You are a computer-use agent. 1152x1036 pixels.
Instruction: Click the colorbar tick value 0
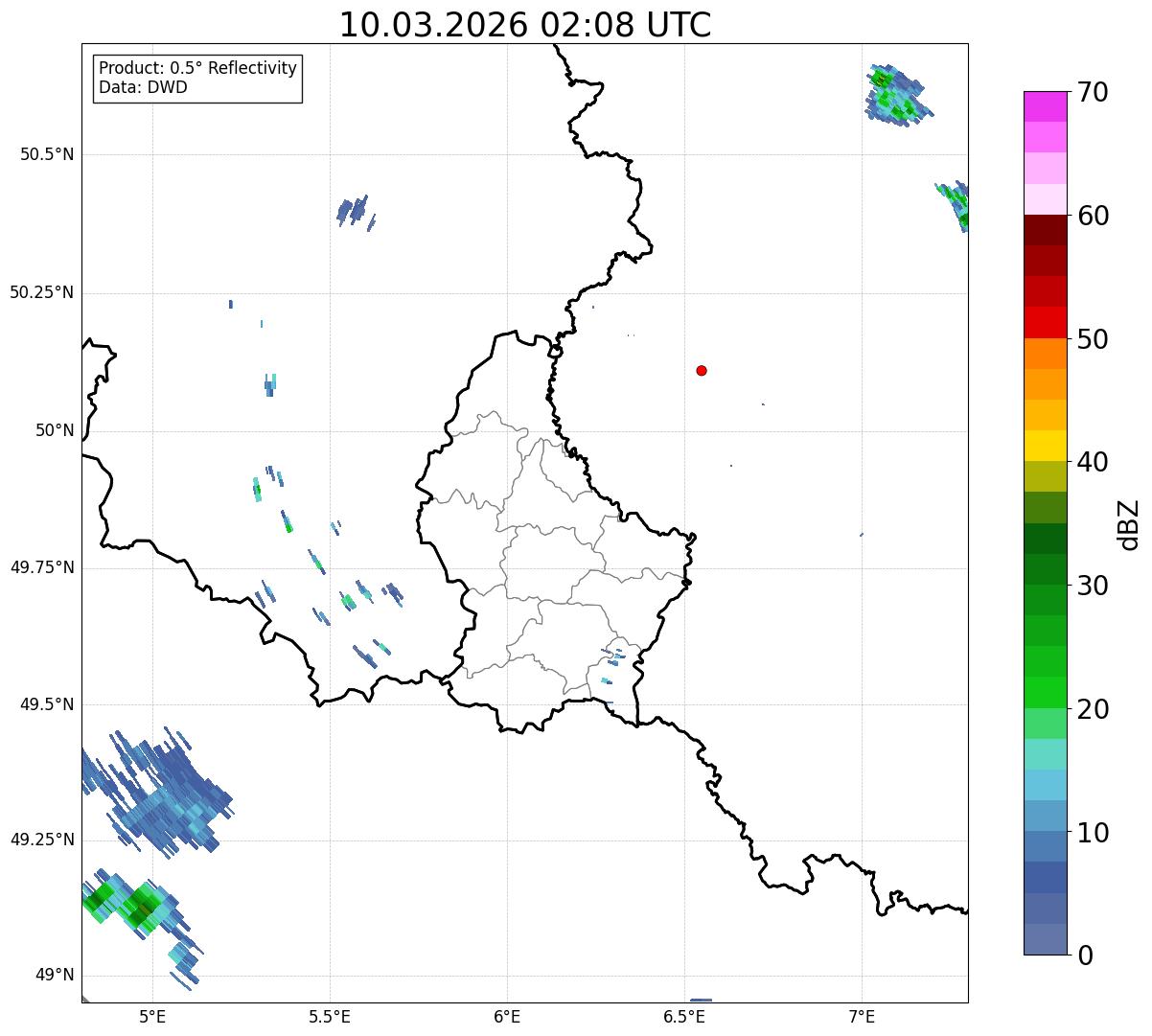(1085, 955)
